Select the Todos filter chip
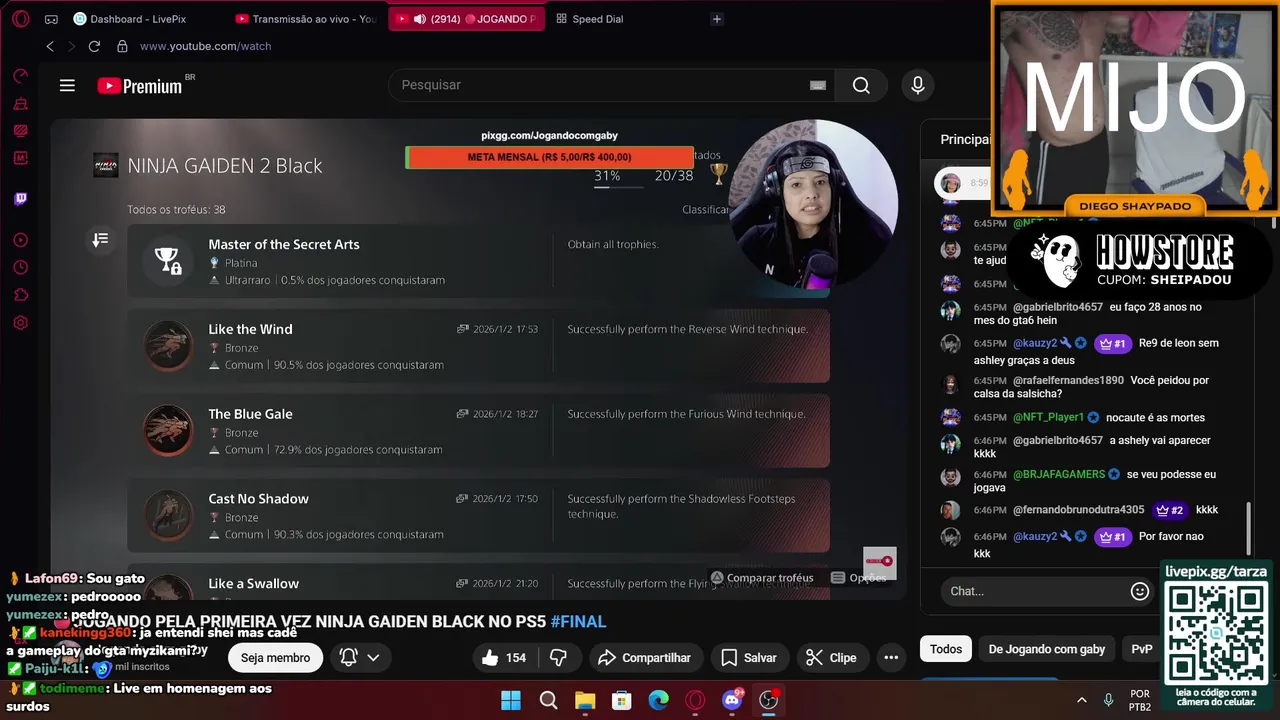 (946, 649)
